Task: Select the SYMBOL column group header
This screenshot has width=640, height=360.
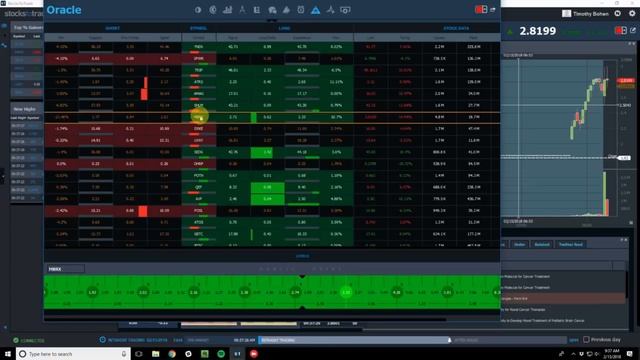Action: (198, 29)
